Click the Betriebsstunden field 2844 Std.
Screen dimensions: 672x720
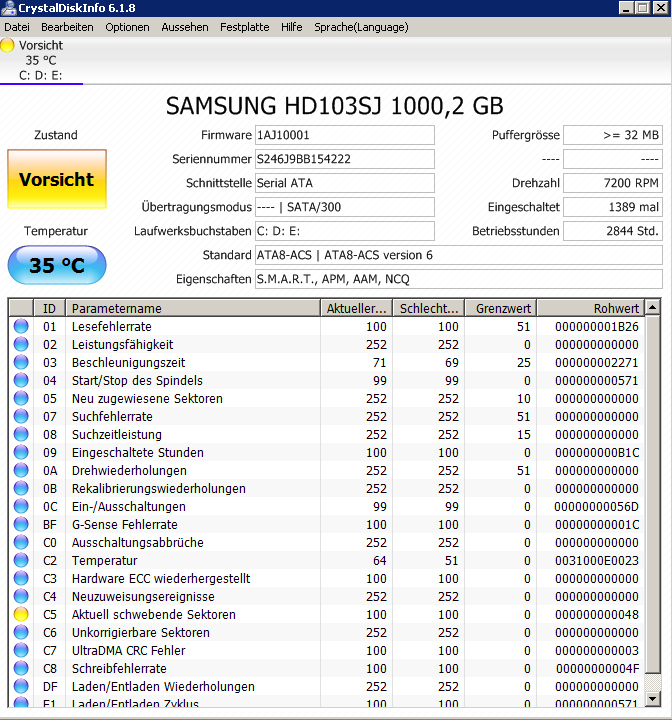[613, 231]
